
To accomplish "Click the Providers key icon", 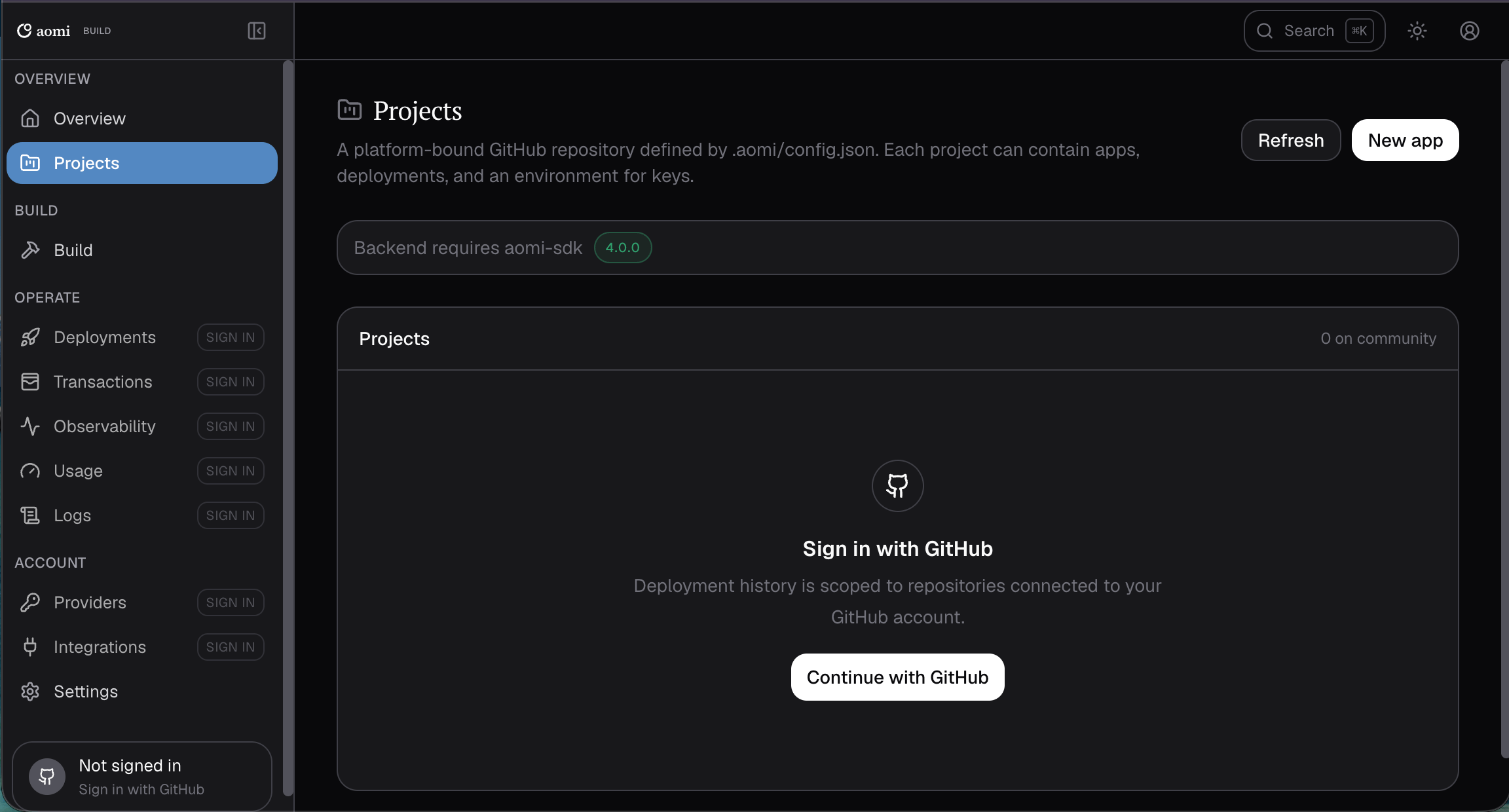I will click(30, 602).
